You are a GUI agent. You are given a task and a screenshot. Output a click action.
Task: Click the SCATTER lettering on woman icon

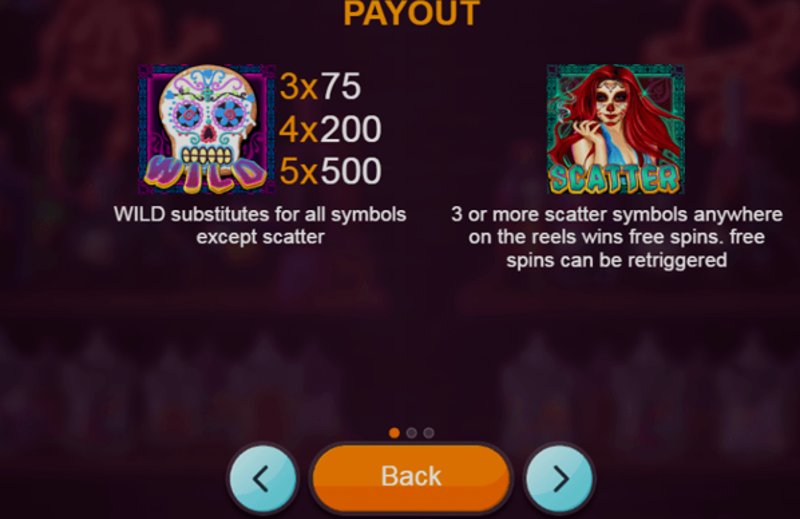[x=615, y=178]
